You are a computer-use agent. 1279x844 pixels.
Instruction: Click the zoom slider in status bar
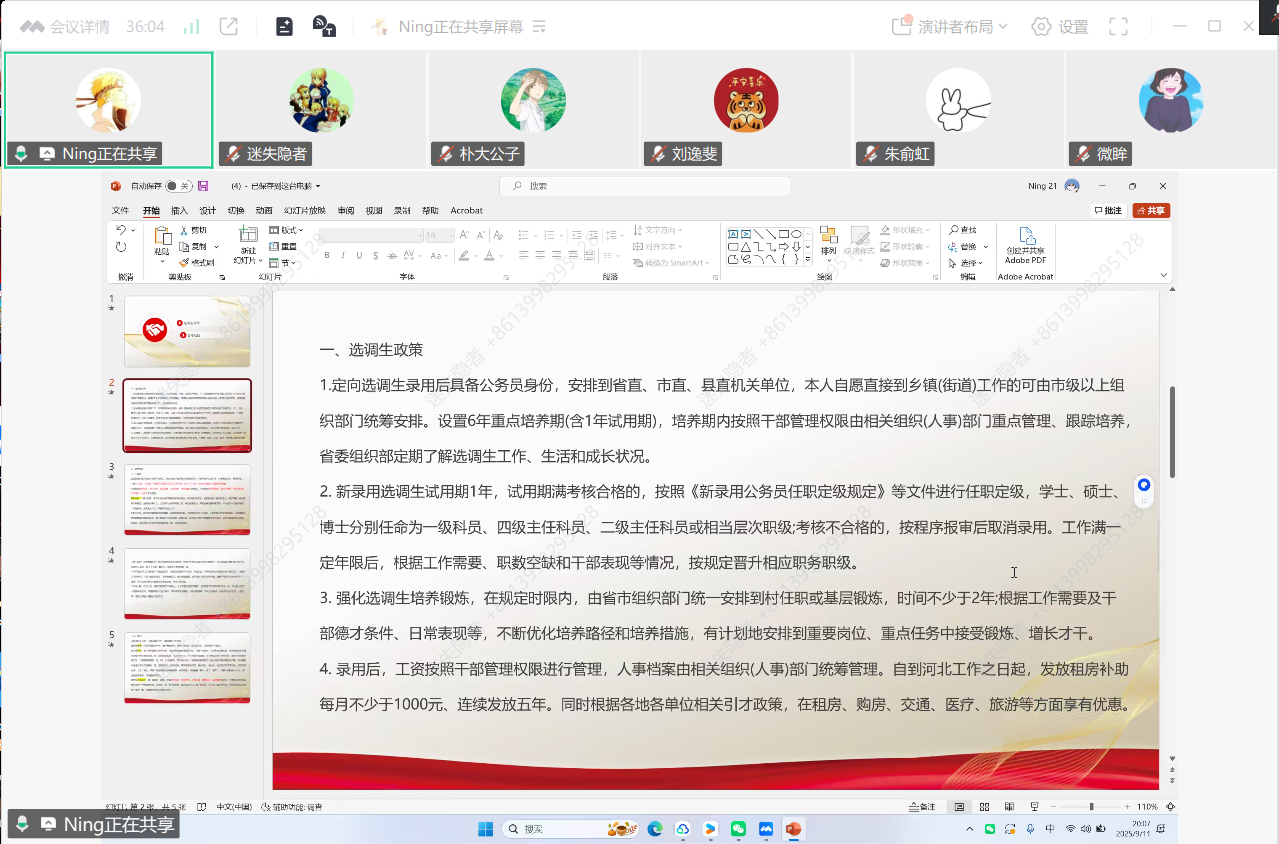(x=1091, y=807)
